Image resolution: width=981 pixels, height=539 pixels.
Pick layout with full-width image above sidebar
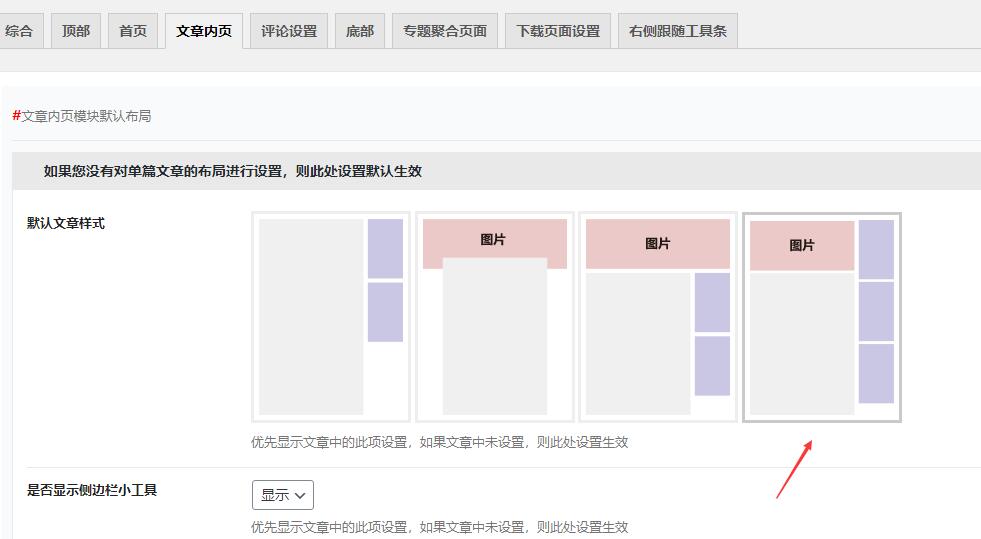657,316
